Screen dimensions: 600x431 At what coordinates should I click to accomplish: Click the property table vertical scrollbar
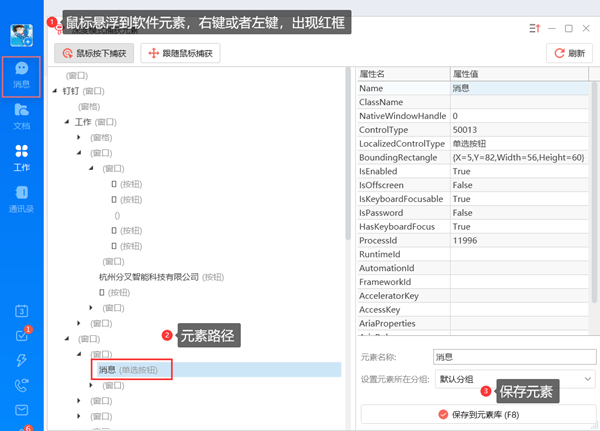[594, 191]
